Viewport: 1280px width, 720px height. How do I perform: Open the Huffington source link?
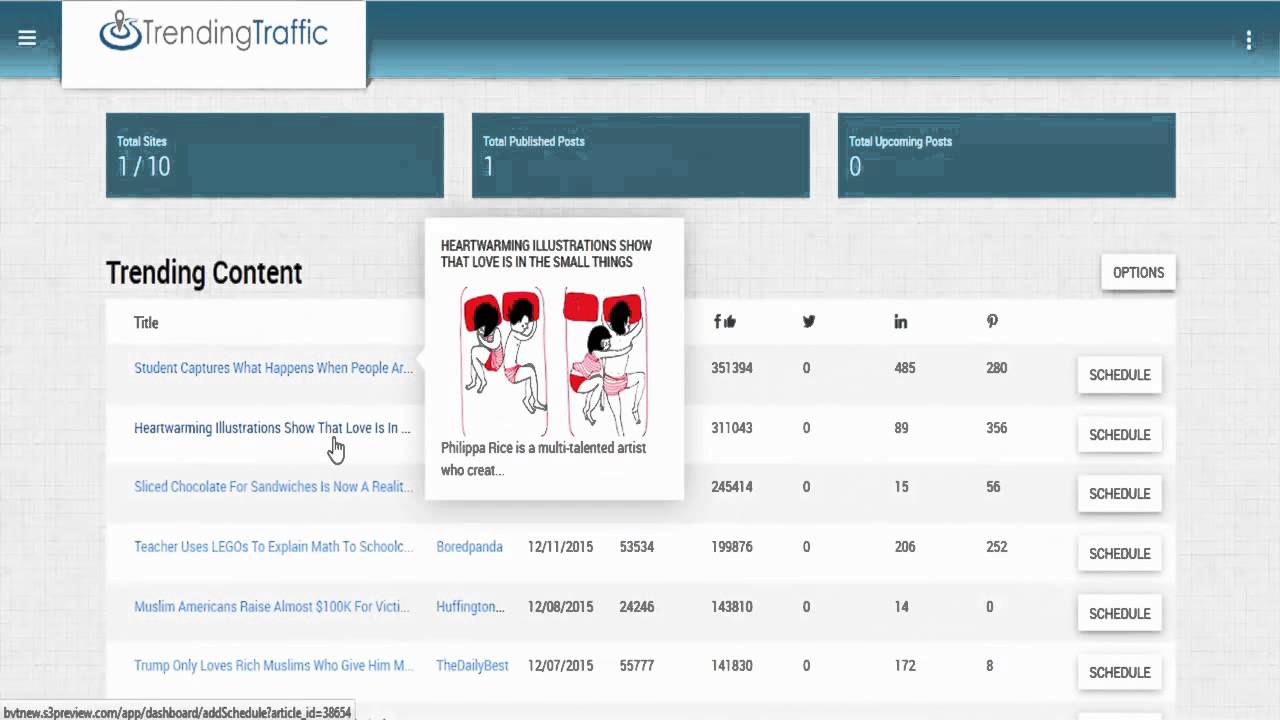[470, 607]
